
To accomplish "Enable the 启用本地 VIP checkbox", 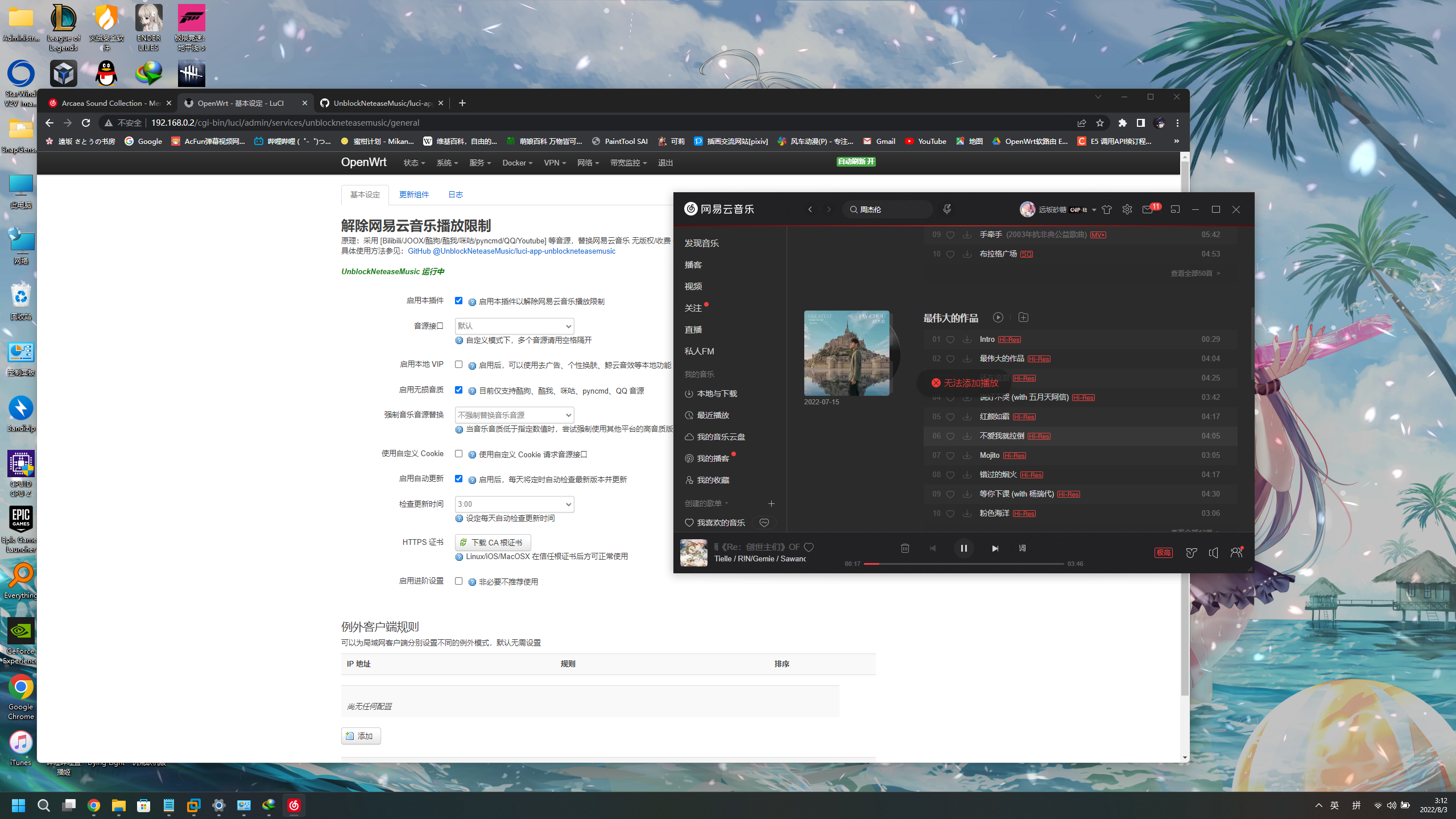I will click(458, 364).
